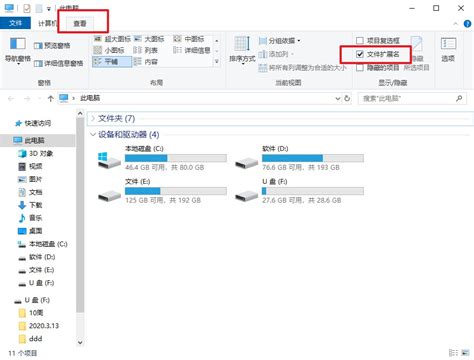Select the 内容 layout option
Image resolution: width=474 pixels, height=360 pixels.
(145, 62)
